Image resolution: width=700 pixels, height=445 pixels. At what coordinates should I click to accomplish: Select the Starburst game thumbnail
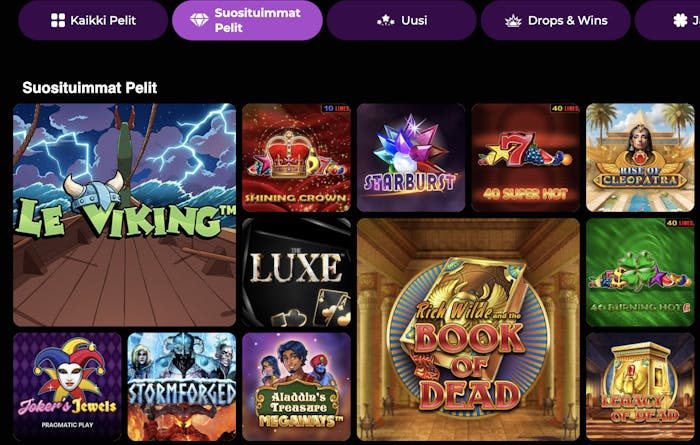click(x=411, y=158)
